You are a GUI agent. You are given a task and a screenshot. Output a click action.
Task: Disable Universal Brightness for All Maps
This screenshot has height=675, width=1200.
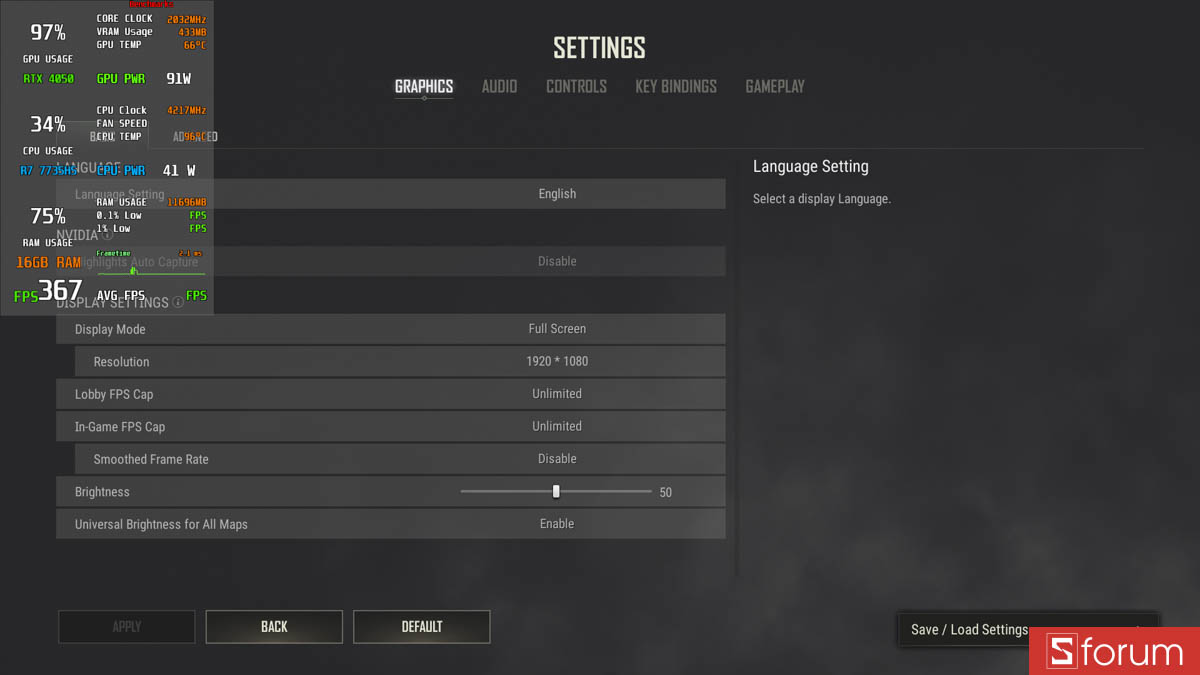(557, 523)
